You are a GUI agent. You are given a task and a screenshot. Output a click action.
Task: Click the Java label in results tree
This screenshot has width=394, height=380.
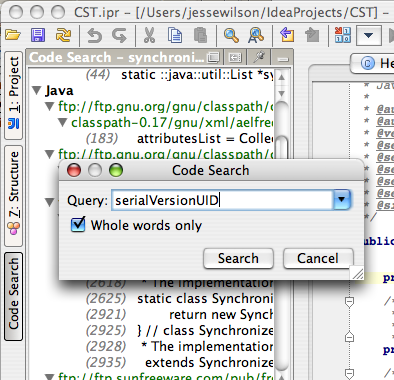click(x=59, y=90)
